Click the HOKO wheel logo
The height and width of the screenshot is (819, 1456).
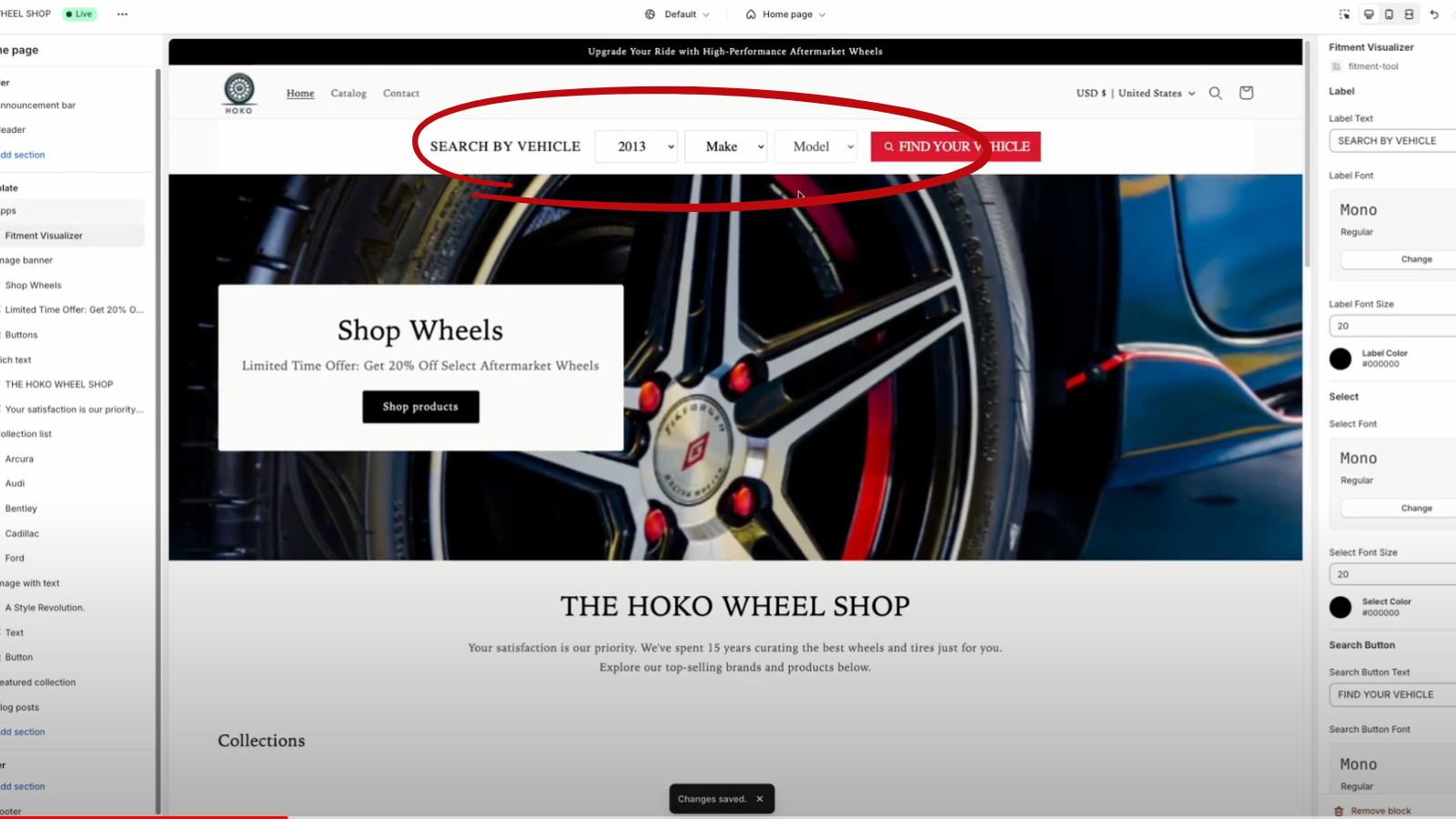coord(239,93)
